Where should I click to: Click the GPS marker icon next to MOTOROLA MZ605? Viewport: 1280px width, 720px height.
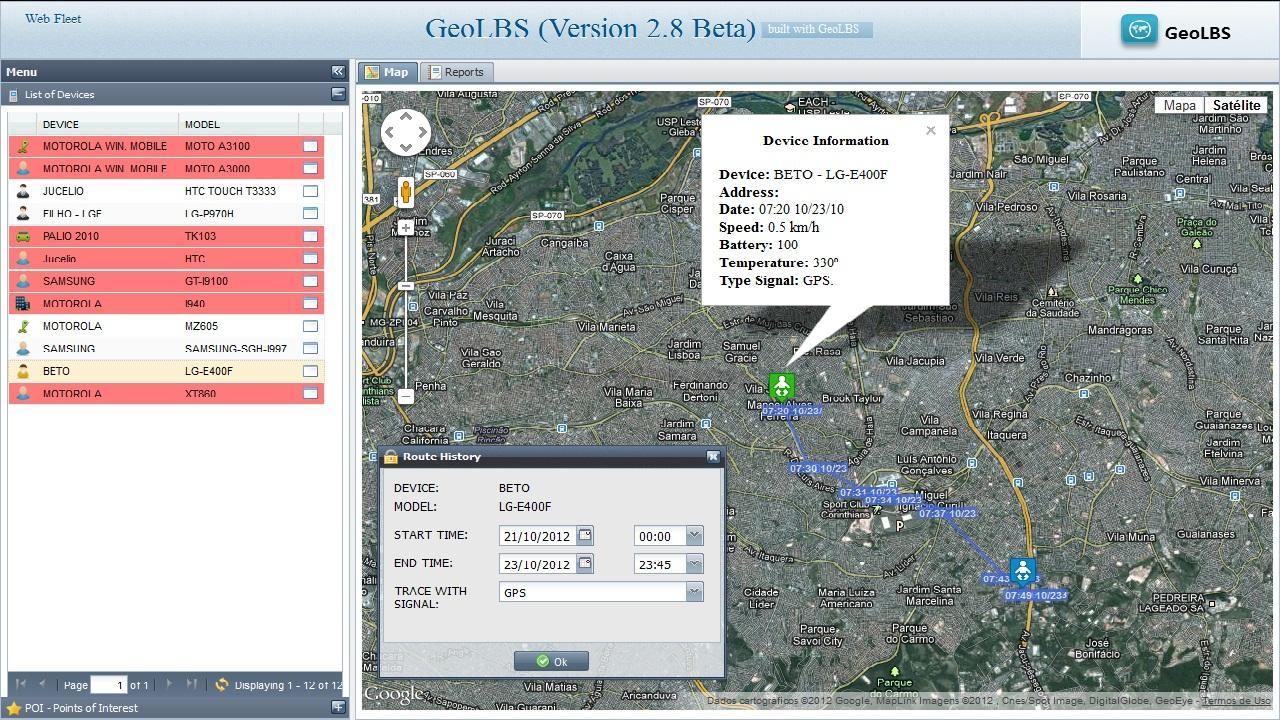[x=22, y=326]
